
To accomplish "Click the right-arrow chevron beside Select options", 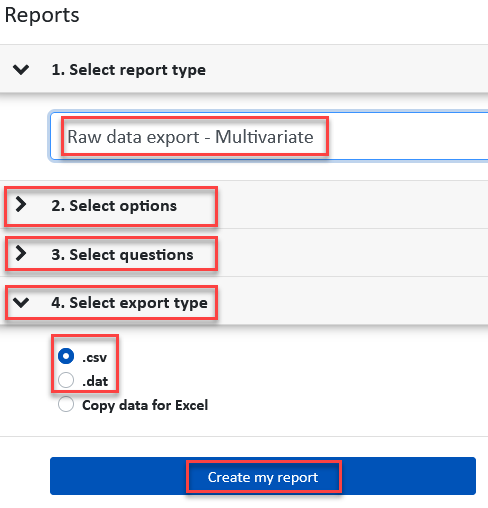I will click(21, 204).
